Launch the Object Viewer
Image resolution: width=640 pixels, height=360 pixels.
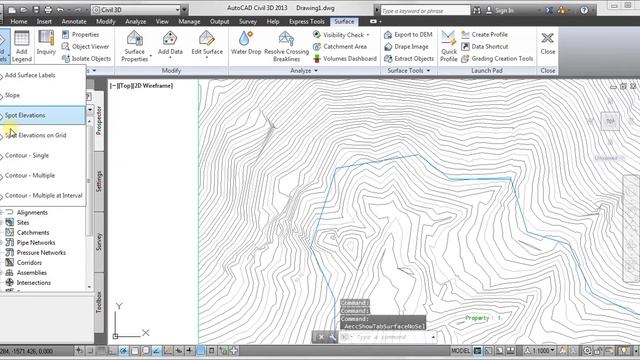click(x=85, y=47)
